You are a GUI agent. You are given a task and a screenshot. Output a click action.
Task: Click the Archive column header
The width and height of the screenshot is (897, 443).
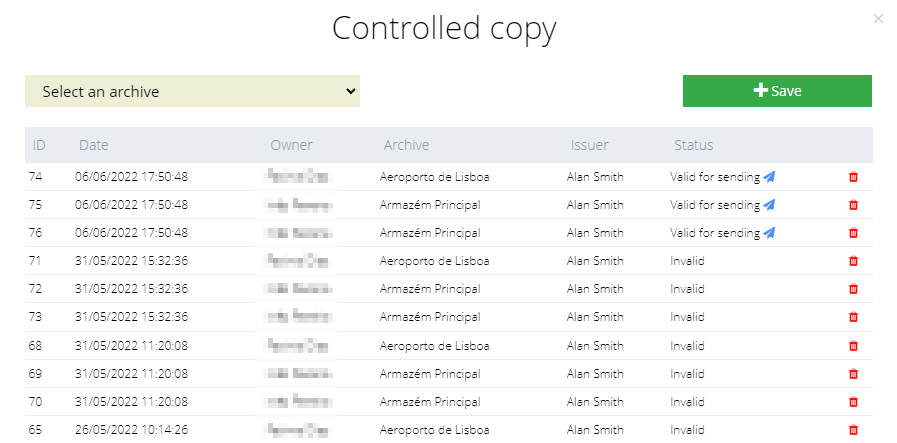coord(406,145)
